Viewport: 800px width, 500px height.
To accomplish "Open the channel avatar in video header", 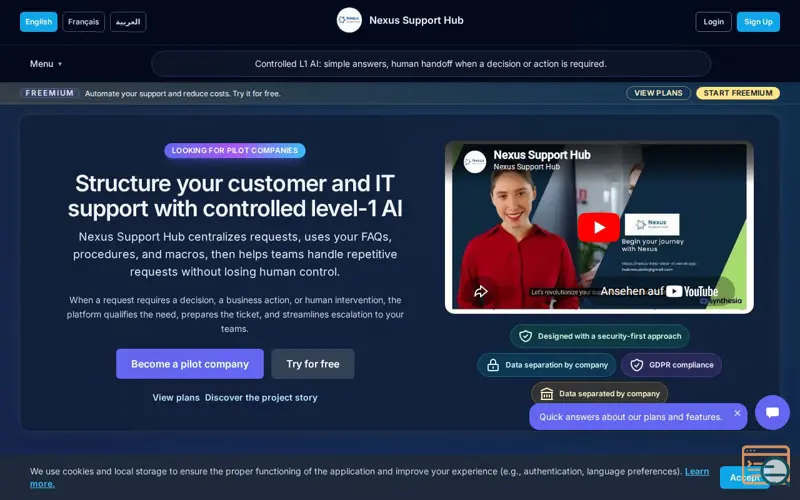I will [x=474, y=162].
